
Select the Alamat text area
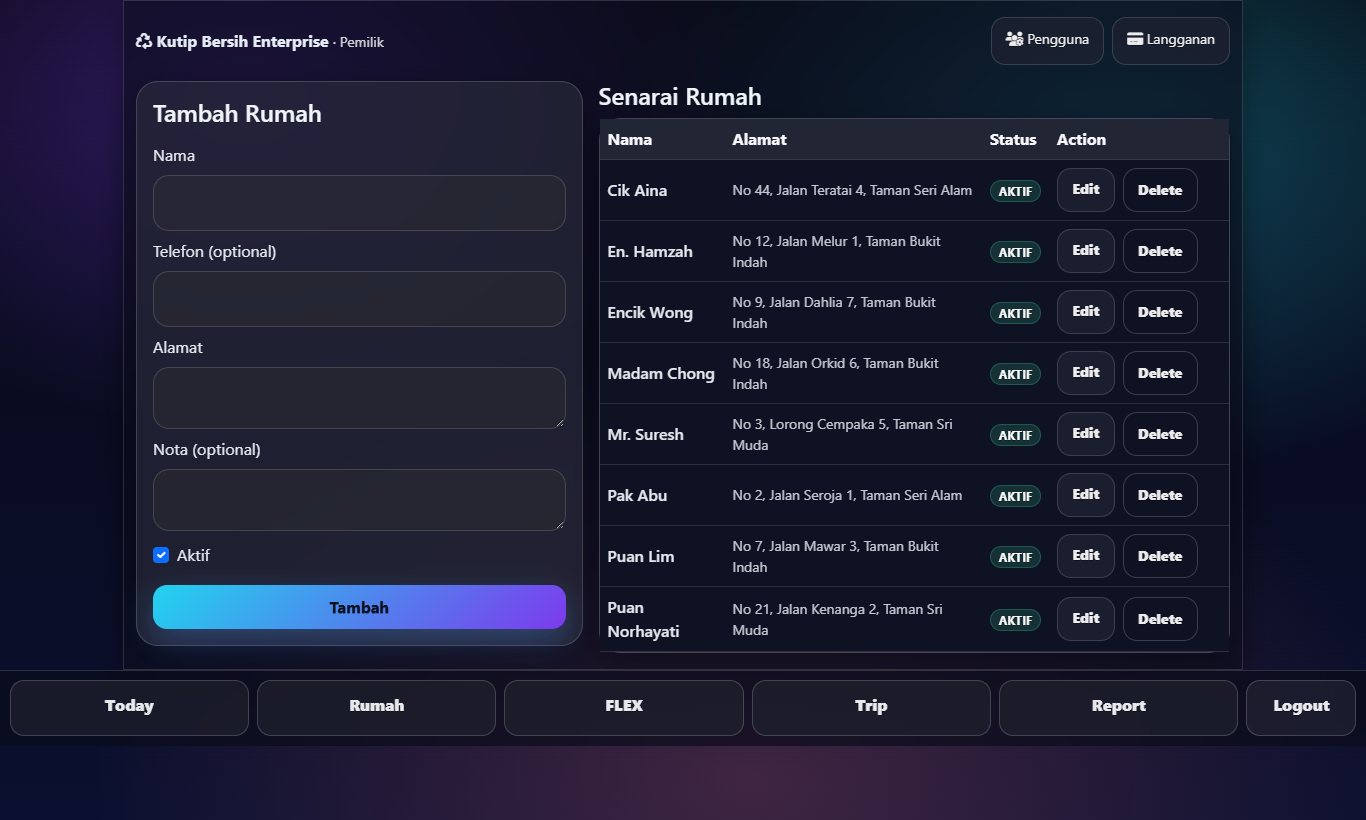pos(359,398)
